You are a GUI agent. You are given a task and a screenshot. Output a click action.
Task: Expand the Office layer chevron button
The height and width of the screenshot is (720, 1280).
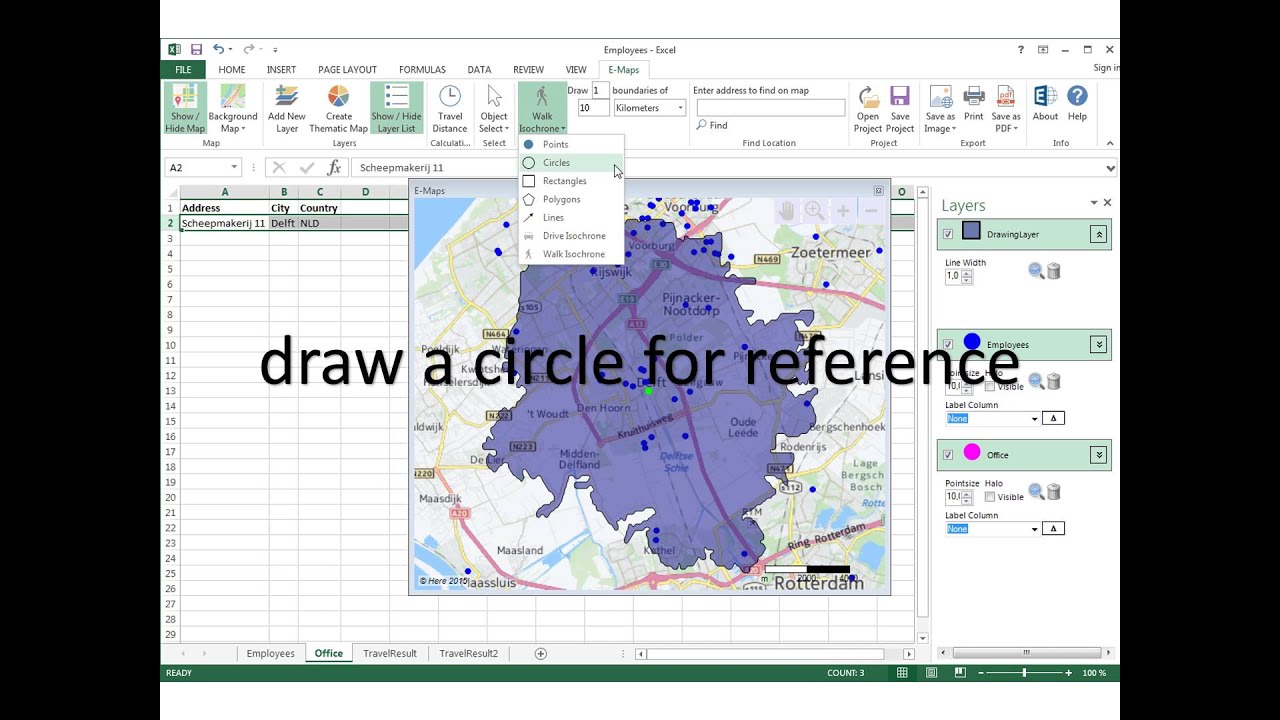pyautogui.click(x=1098, y=454)
